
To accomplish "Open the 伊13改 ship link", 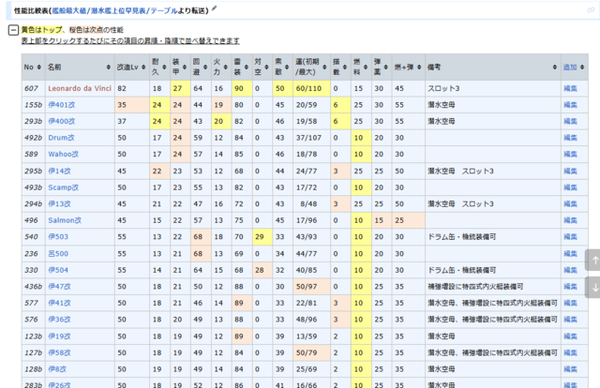I will pyautogui.click(x=59, y=204).
